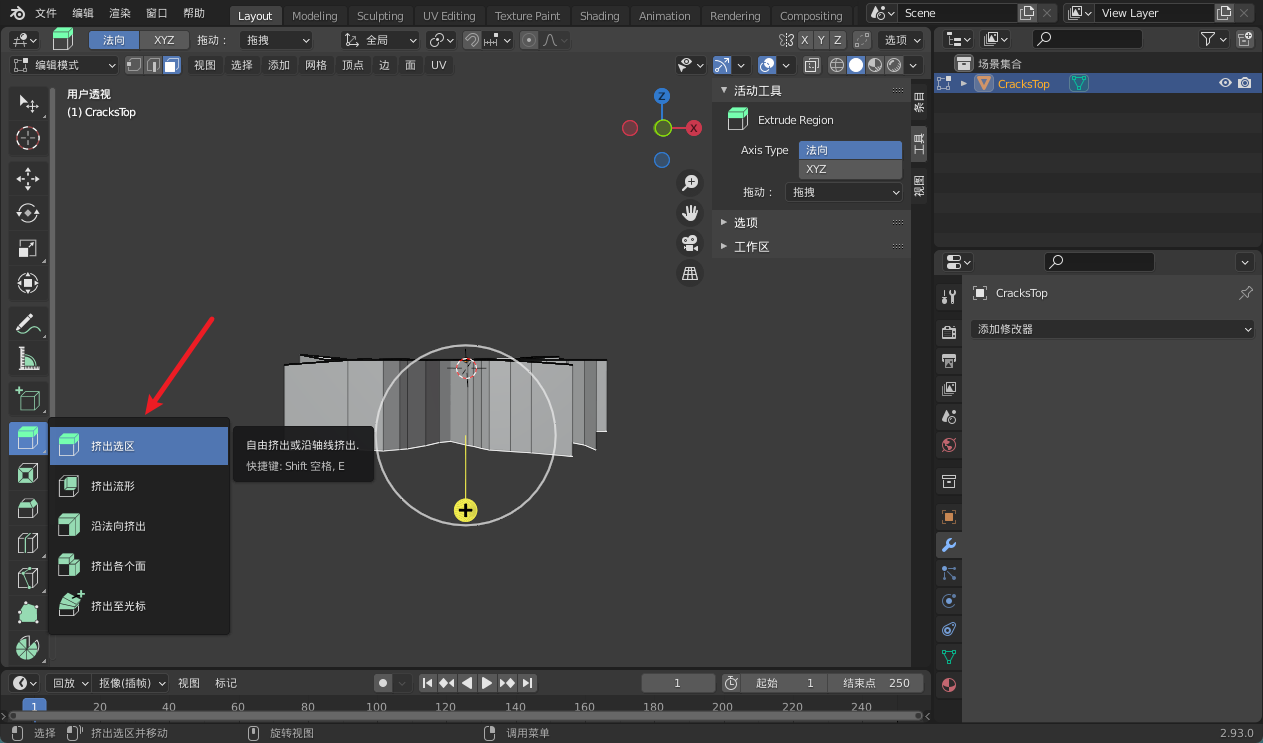Jump to the end frame
1263x743 pixels.
click(527, 683)
